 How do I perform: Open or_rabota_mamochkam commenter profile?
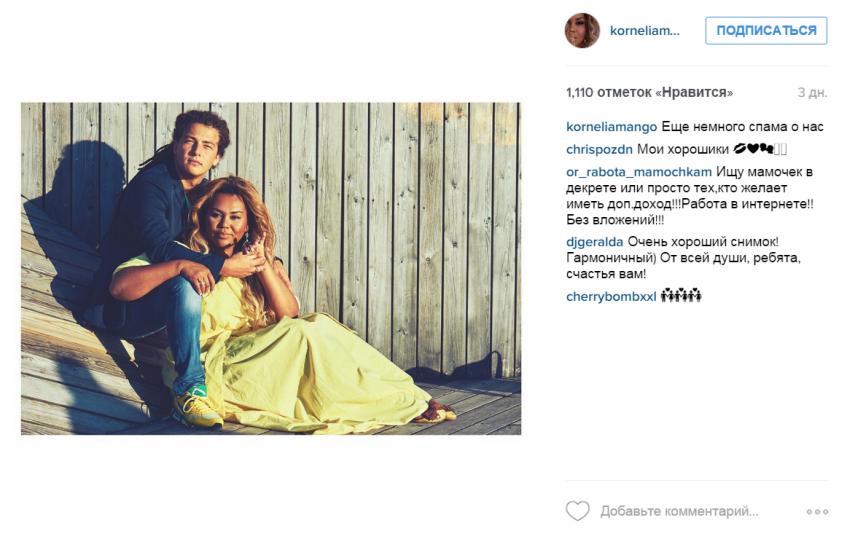639,172
